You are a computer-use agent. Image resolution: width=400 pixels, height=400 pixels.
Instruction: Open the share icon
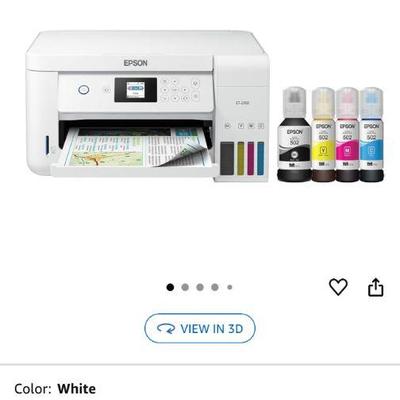pyautogui.click(x=376, y=287)
